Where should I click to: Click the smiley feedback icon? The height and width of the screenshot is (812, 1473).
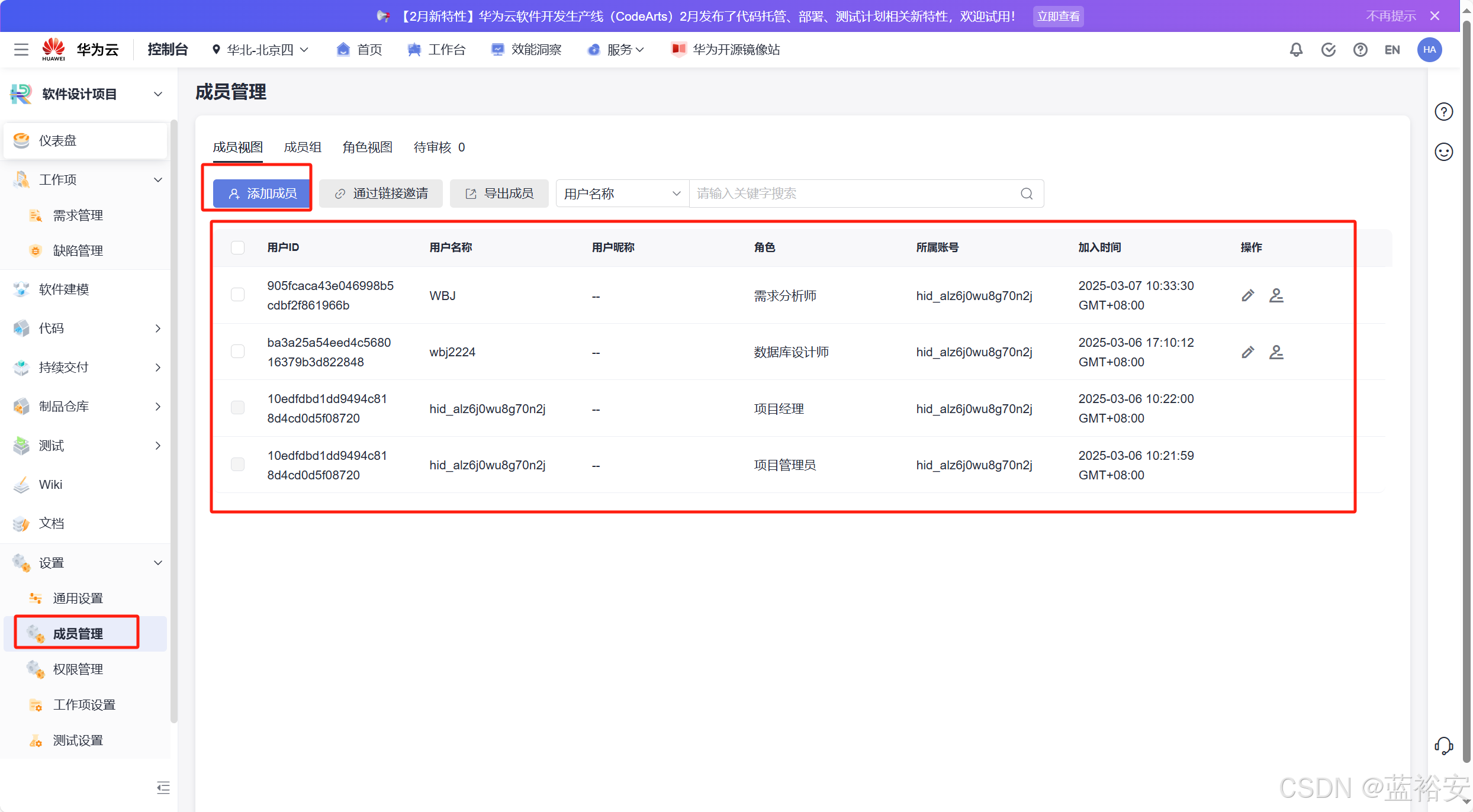tap(1443, 152)
